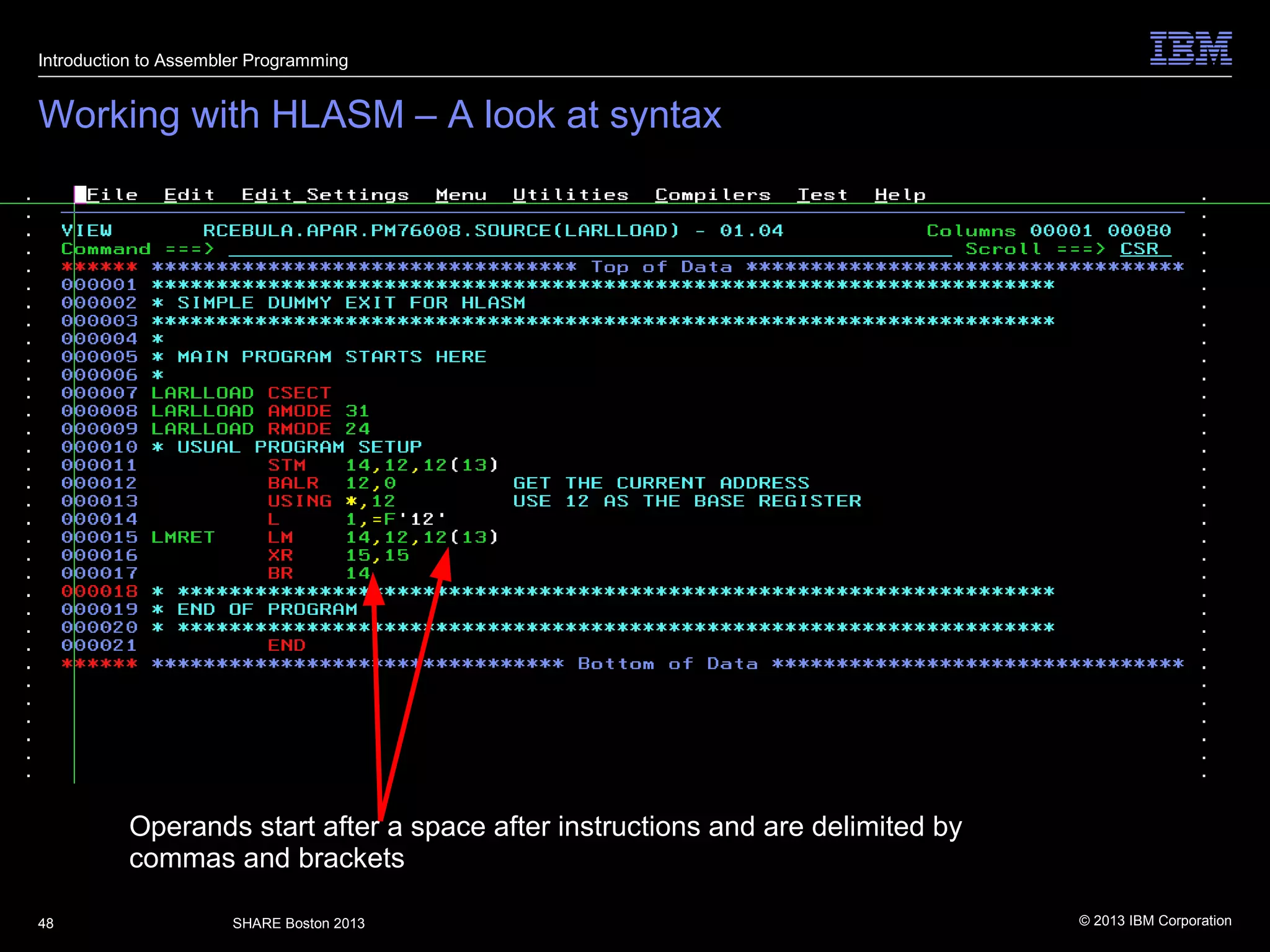Click the dataset name RCEBULA.APAR.PM76008.SOURCE(LARLLOAD)
Screen dimensions: 1270x952
(x=442, y=231)
